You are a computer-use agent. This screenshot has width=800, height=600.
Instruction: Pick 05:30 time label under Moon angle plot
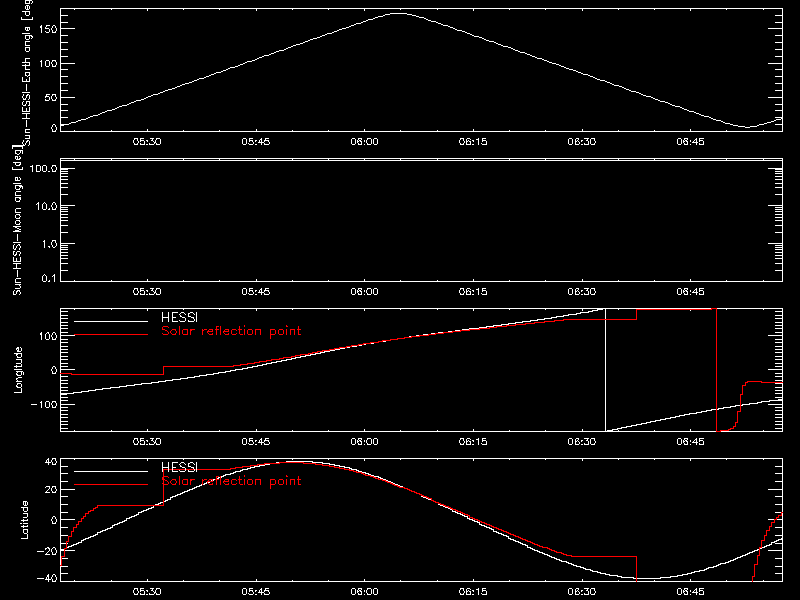click(147, 292)
